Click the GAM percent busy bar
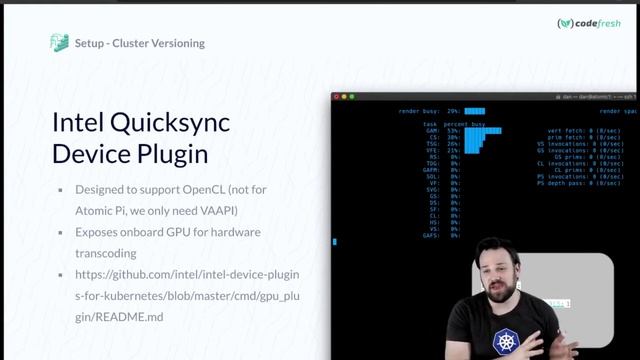This screenshot has width=640, height=360. click(483, 131)
